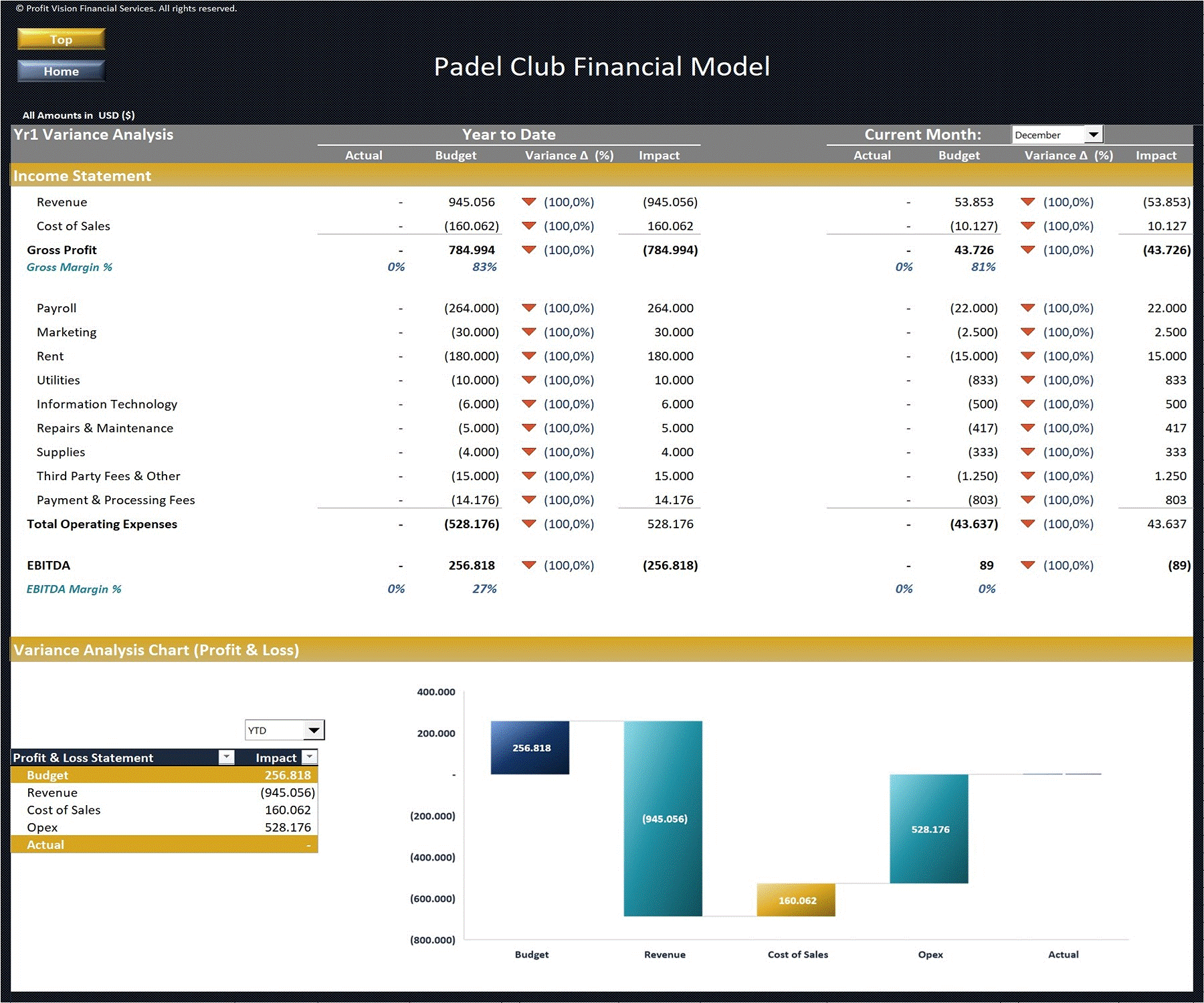The width and height of the screenshot is (1204, 1003).
Task: Click the red variance triangle beside Revenue YTD
Action: [x=529, y=202]
